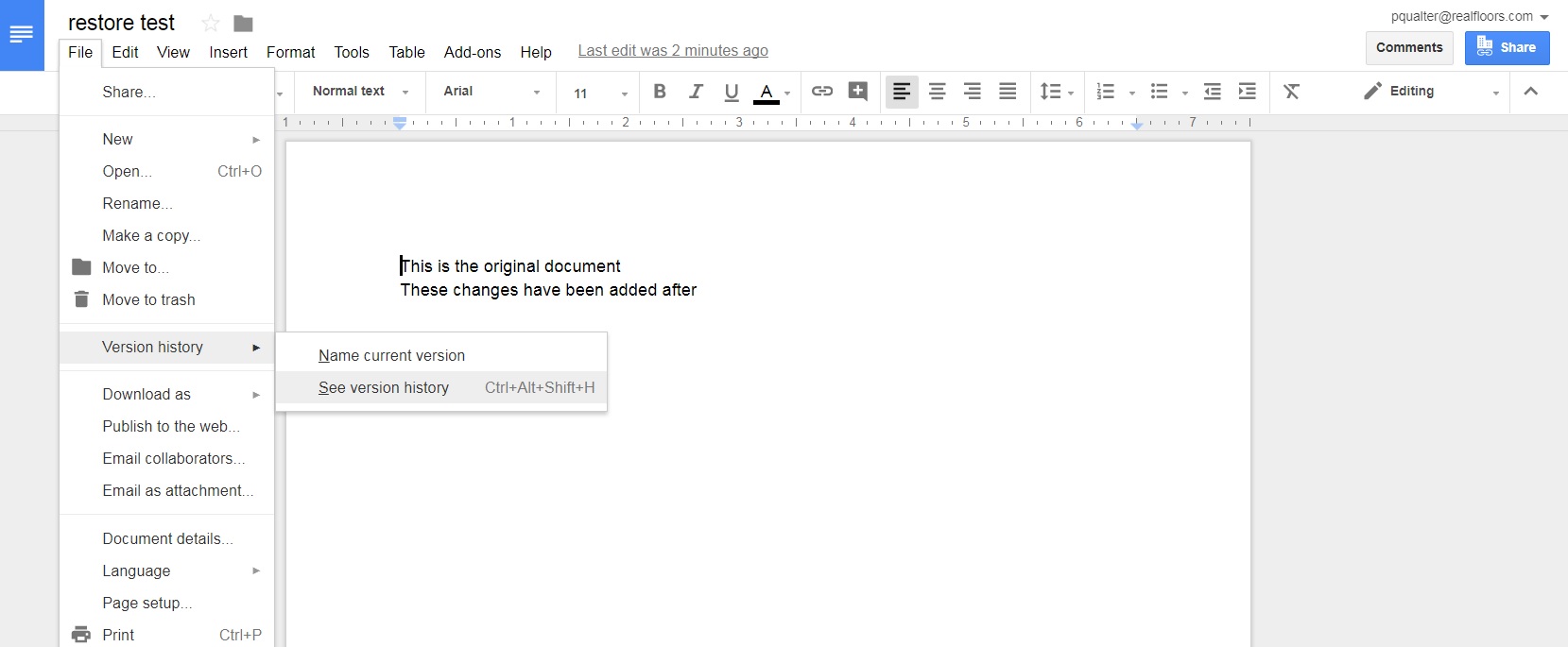Select Version history in the File menu
This screenshot has width=1568, height=647.
166,347
